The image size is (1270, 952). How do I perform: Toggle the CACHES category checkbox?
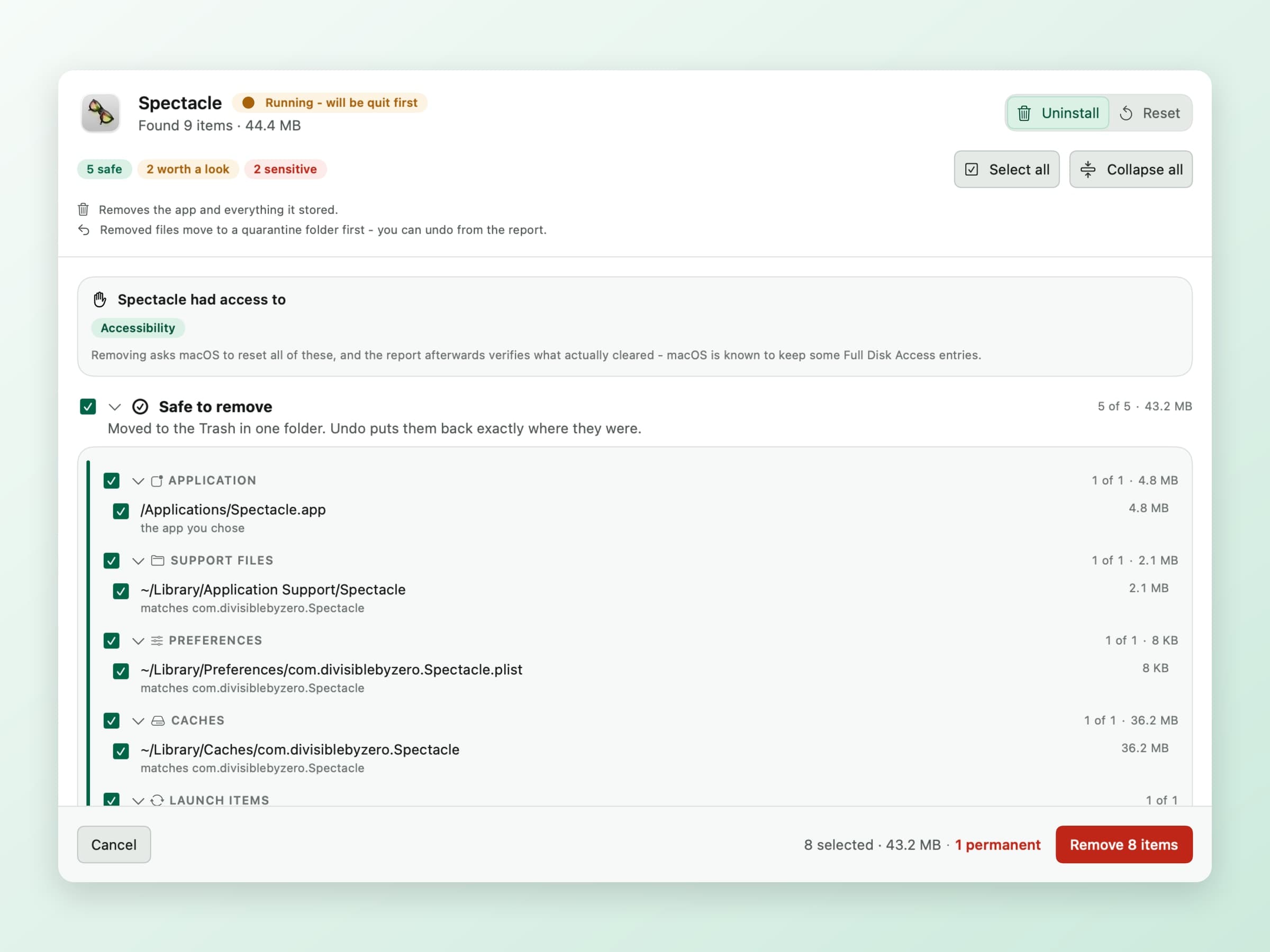[x=111, y=721]
